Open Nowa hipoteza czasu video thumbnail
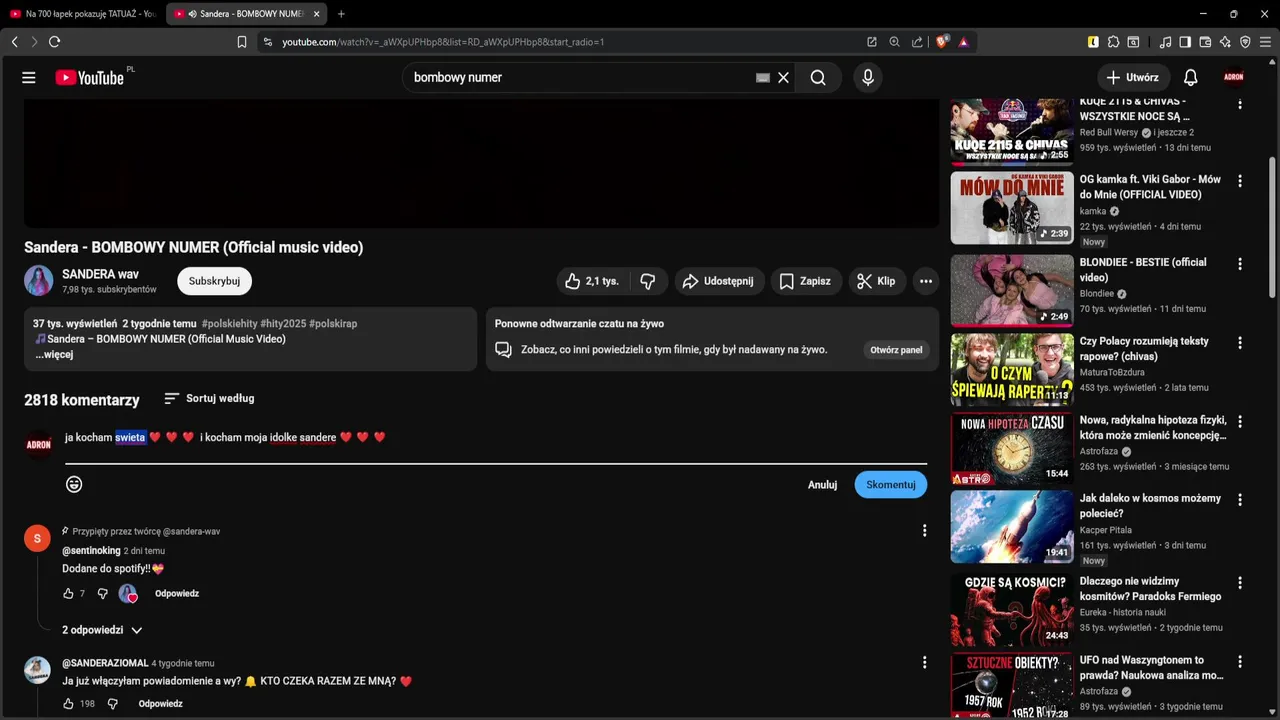 click(1012, 449)
